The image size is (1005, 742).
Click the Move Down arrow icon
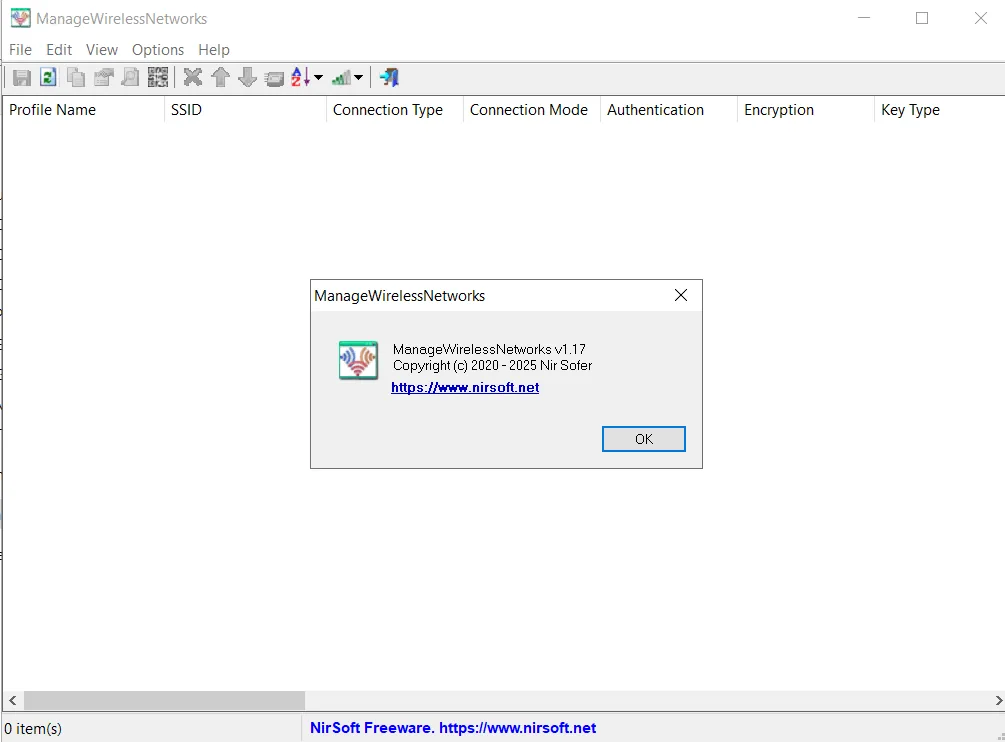click(247, 78)
